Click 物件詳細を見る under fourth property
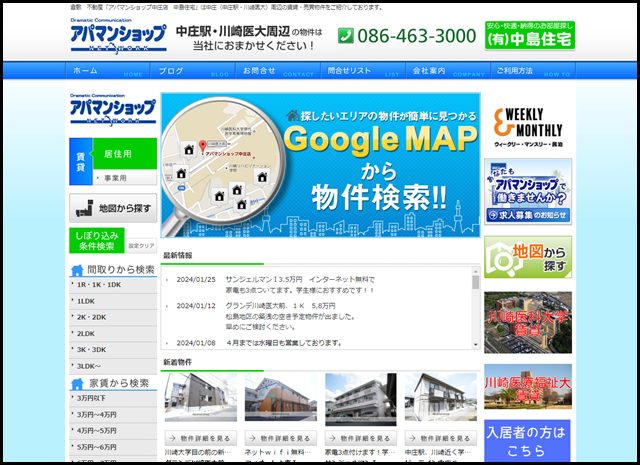The image size is (640, 465). [x=441, y=438]
